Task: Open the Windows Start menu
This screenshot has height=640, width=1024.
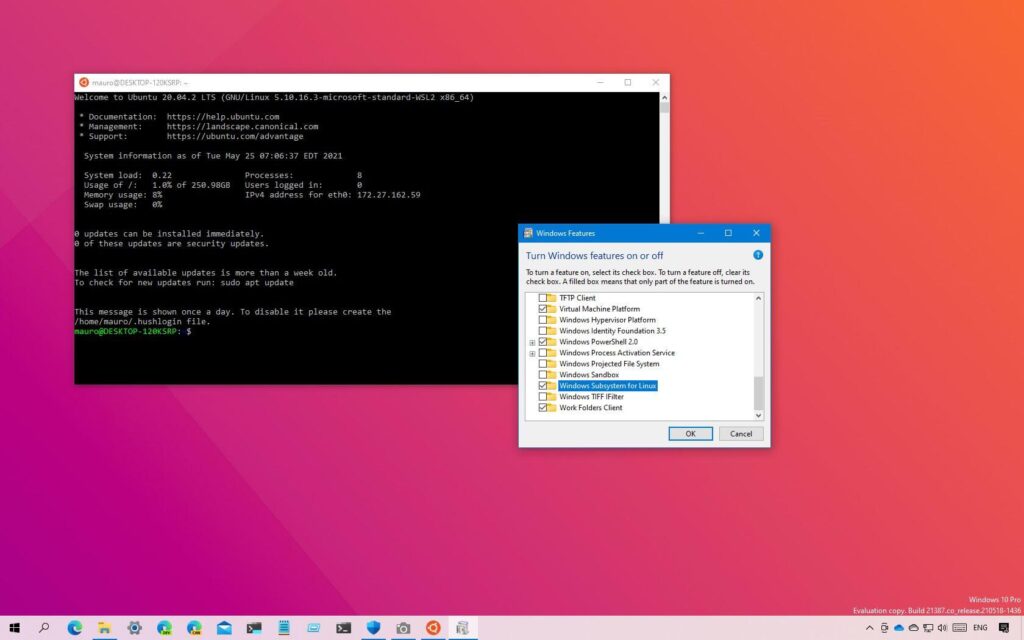Action: [14, 628]
